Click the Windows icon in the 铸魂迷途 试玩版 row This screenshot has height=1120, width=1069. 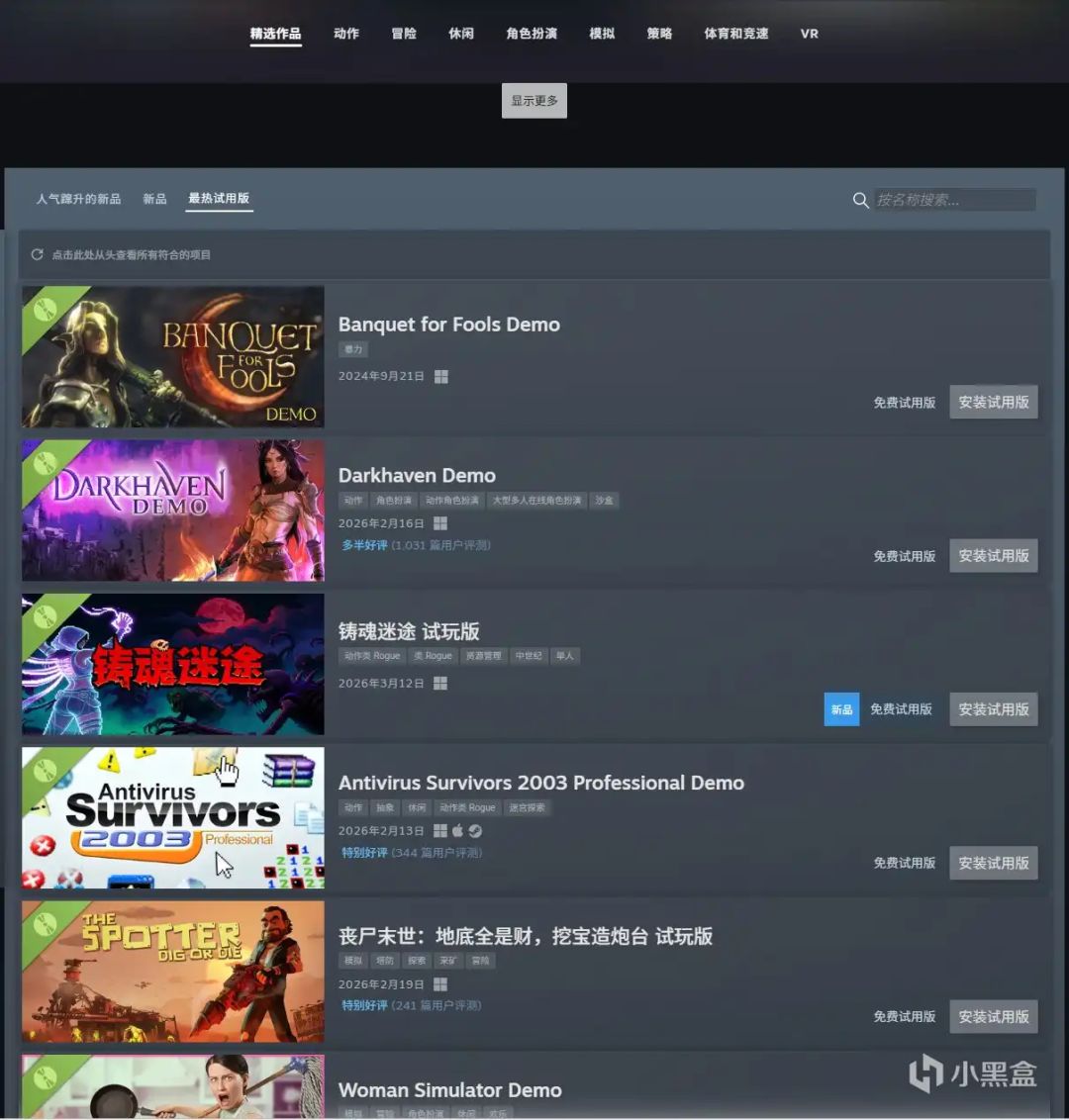[x=440, y=684]
